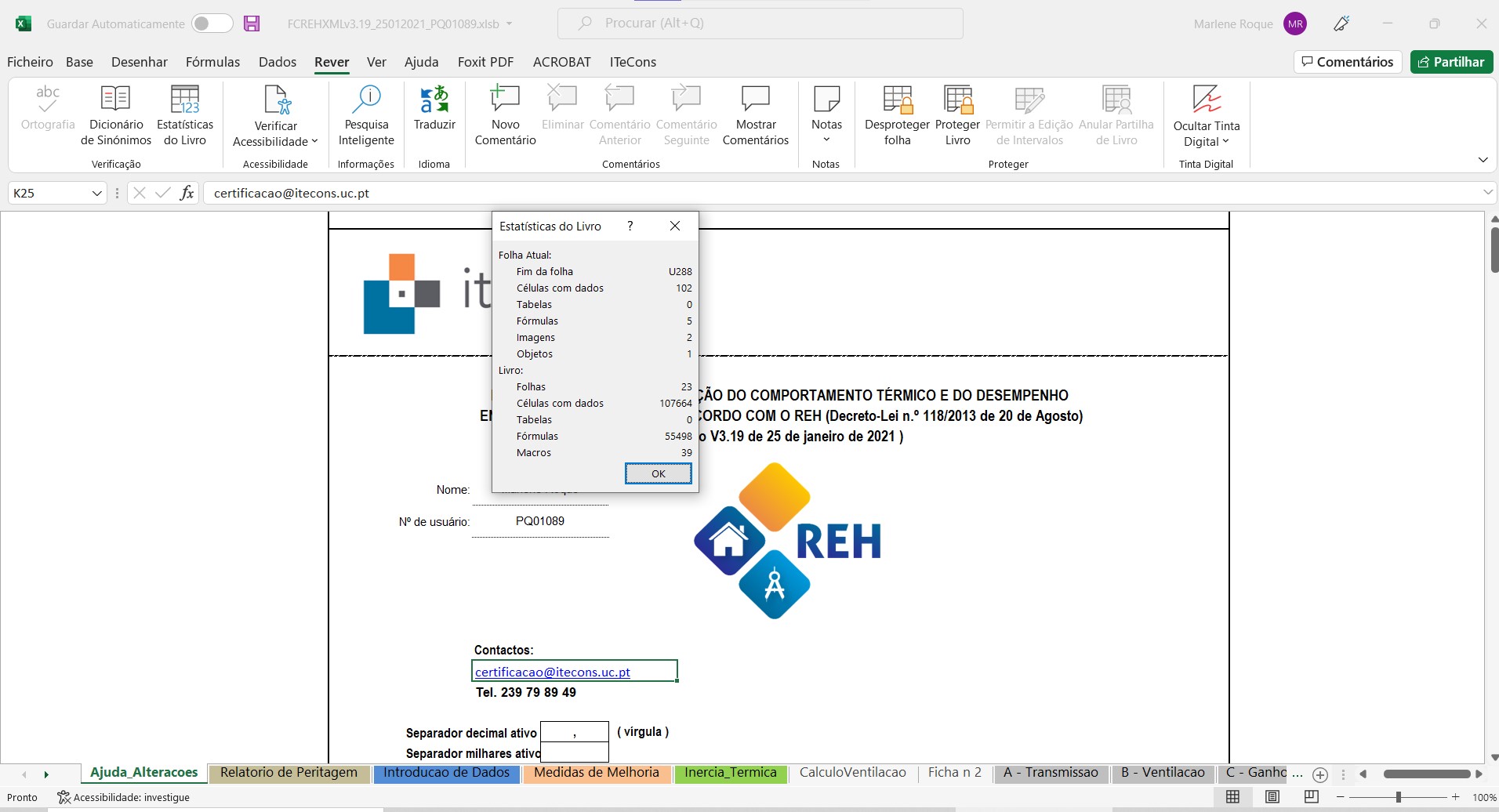Click the pen drawing mode icon in title bar

tap(1341, 24)
